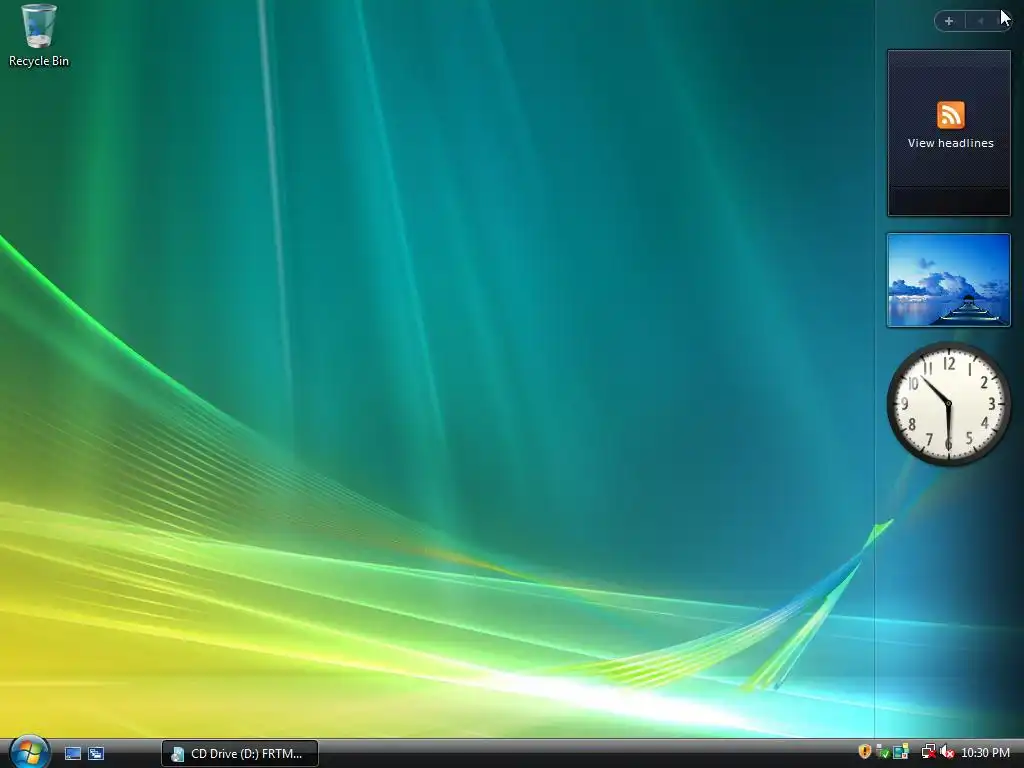Open the CD Drive (D:) taskbar button
The image size is (1024, 768).
pos(240,754)
